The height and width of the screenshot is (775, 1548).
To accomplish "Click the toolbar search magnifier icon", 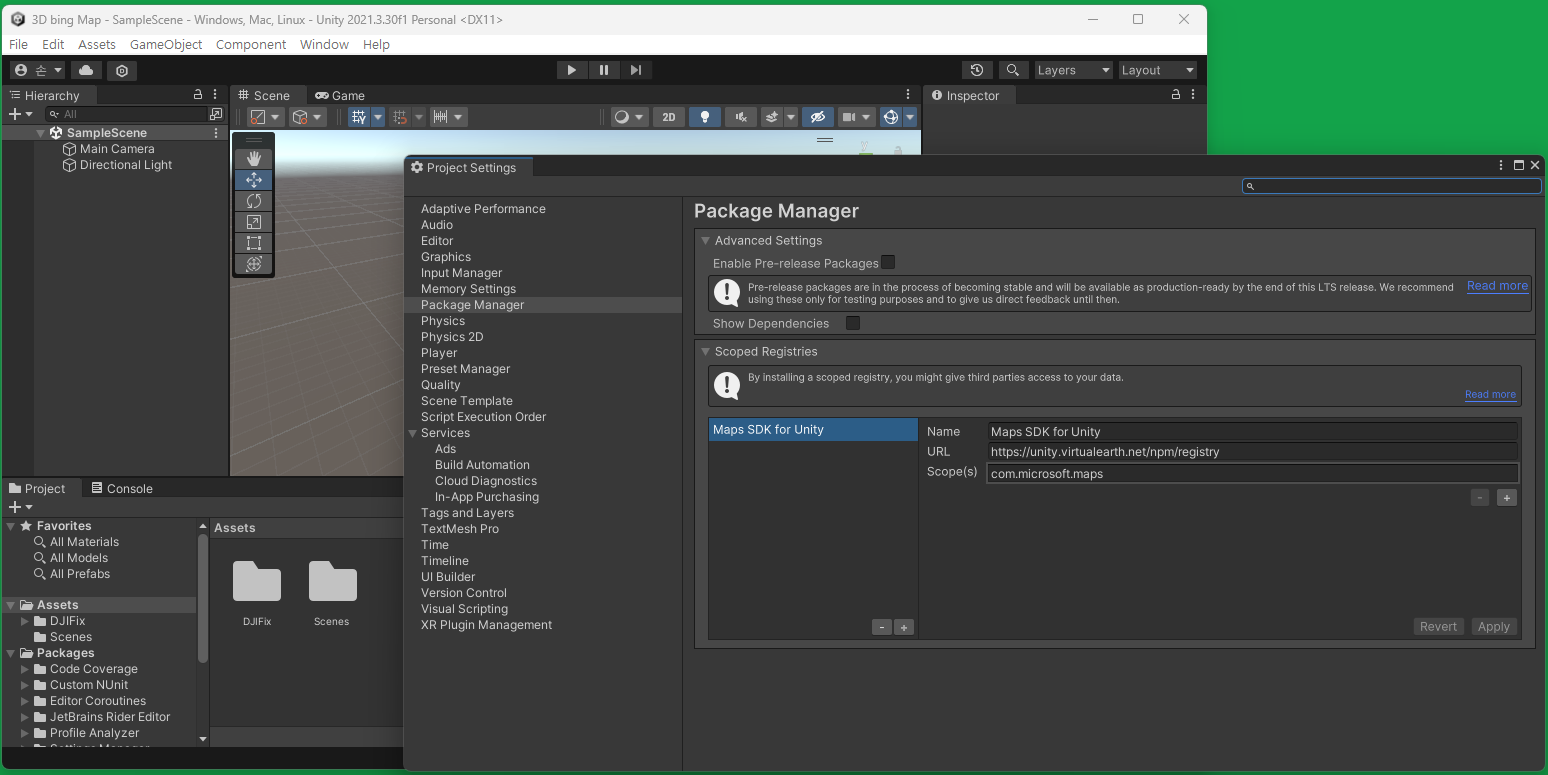I will (x=1013, y=70).
